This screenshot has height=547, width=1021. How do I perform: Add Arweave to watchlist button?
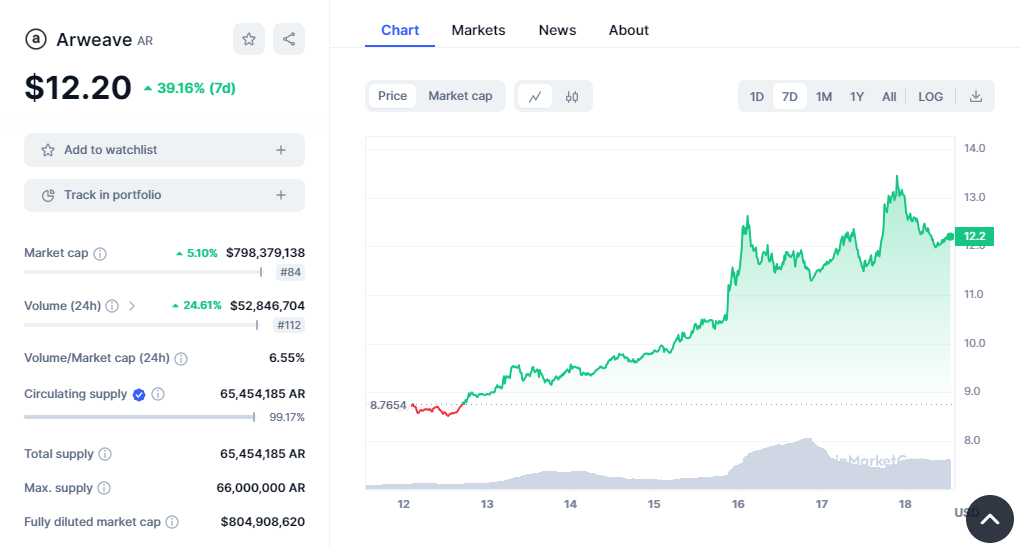[x=164, y=150]
